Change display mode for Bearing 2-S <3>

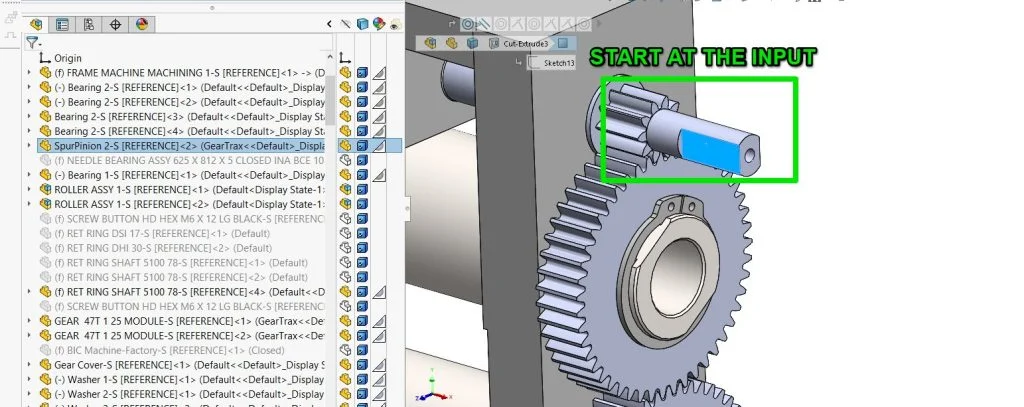362,116
